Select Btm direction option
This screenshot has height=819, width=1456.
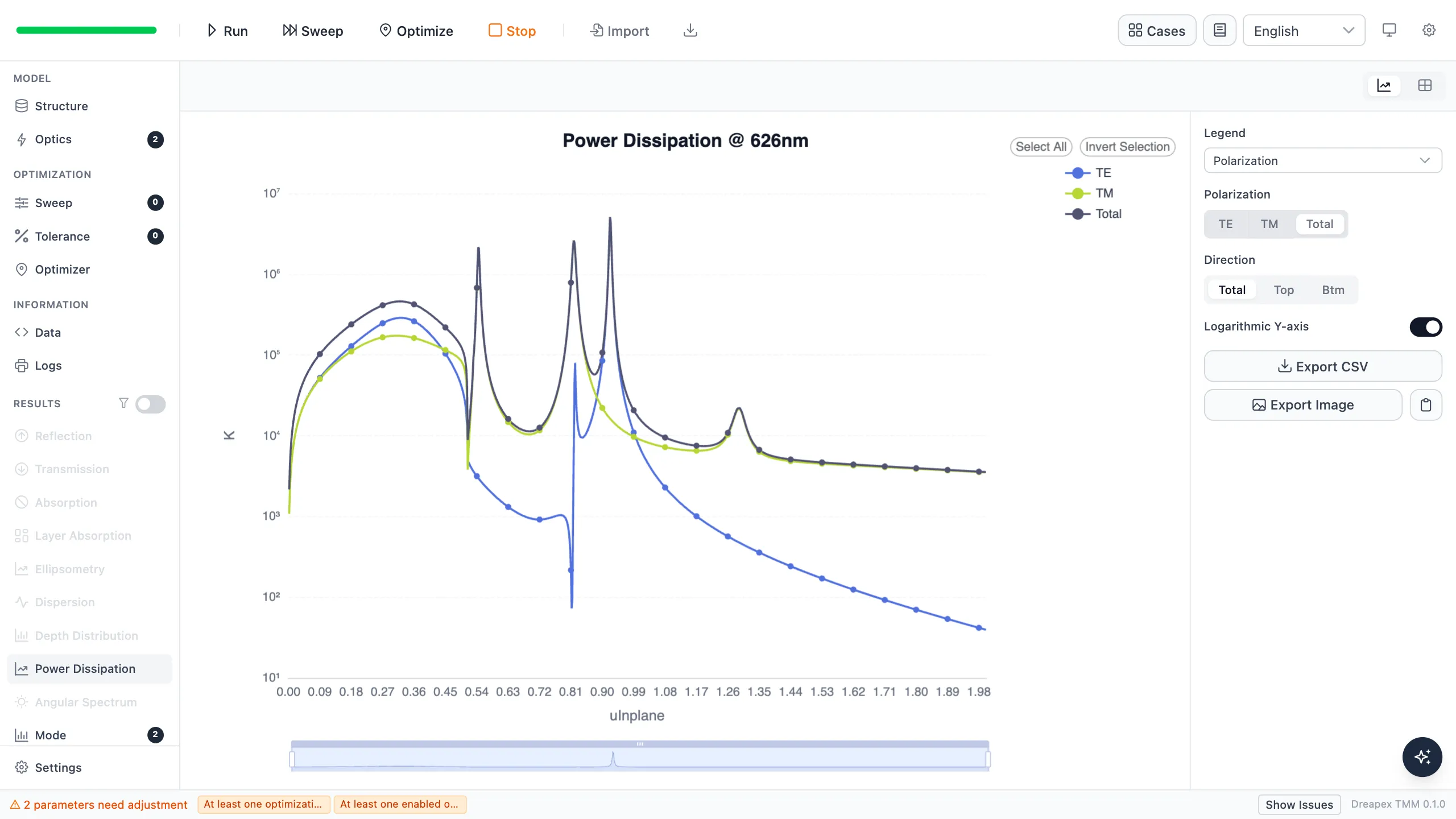tap(1333, 290)
